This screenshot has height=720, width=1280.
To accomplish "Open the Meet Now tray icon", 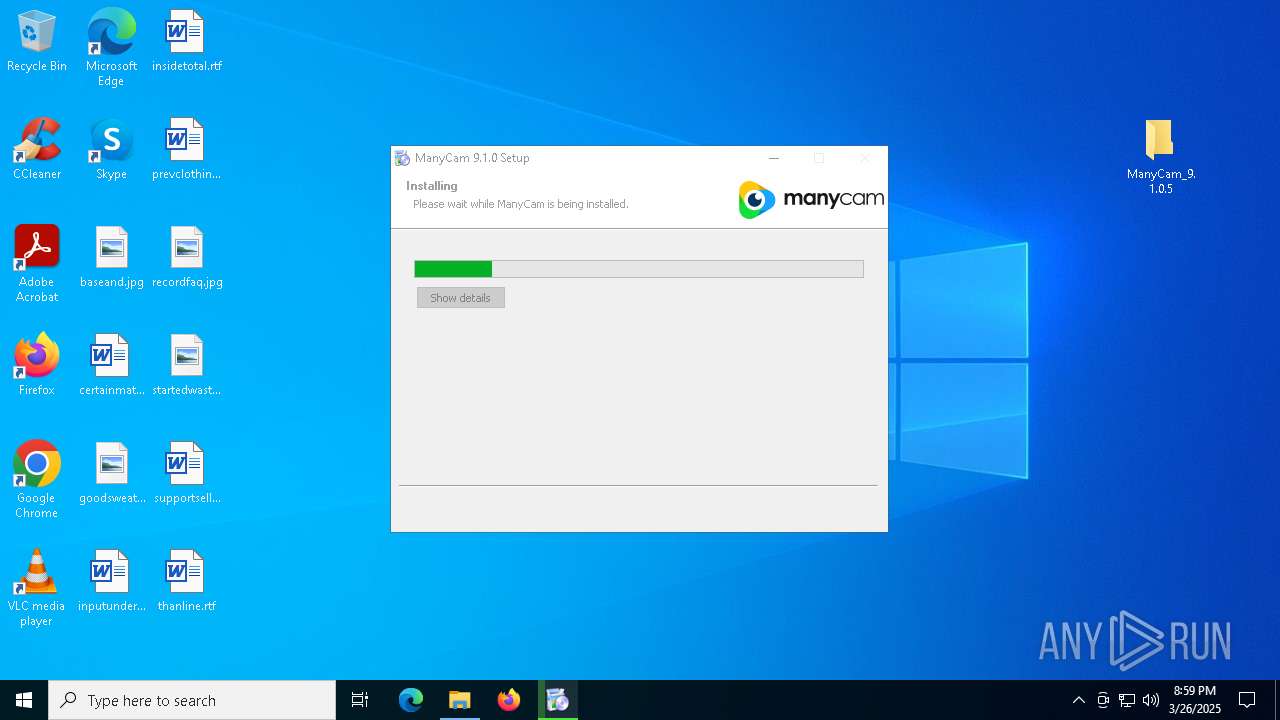I will click(x=1103, y=700).
